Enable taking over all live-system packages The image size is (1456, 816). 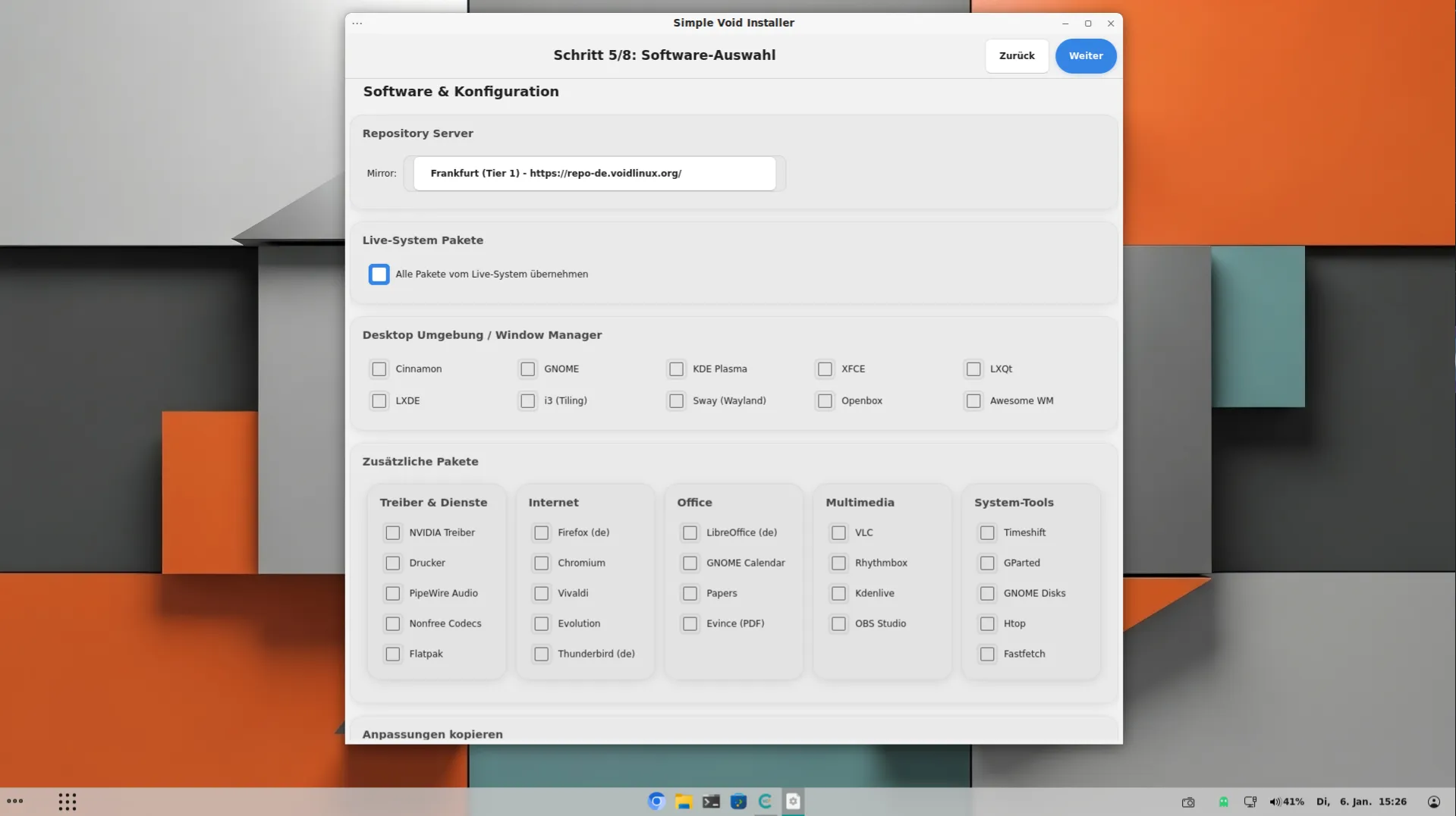379,275
